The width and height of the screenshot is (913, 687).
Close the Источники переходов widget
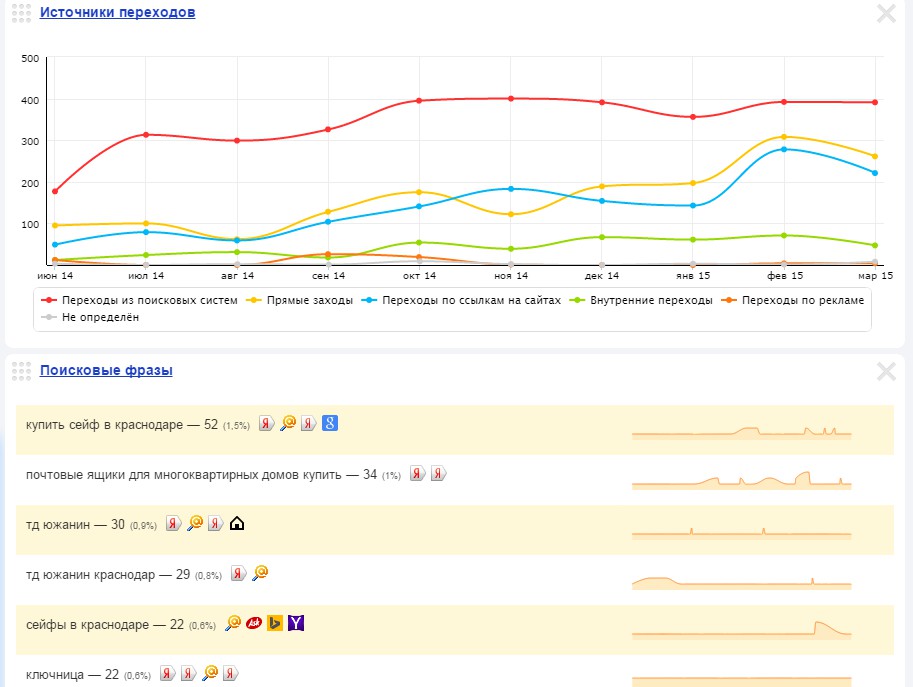(x=886, y=13)
